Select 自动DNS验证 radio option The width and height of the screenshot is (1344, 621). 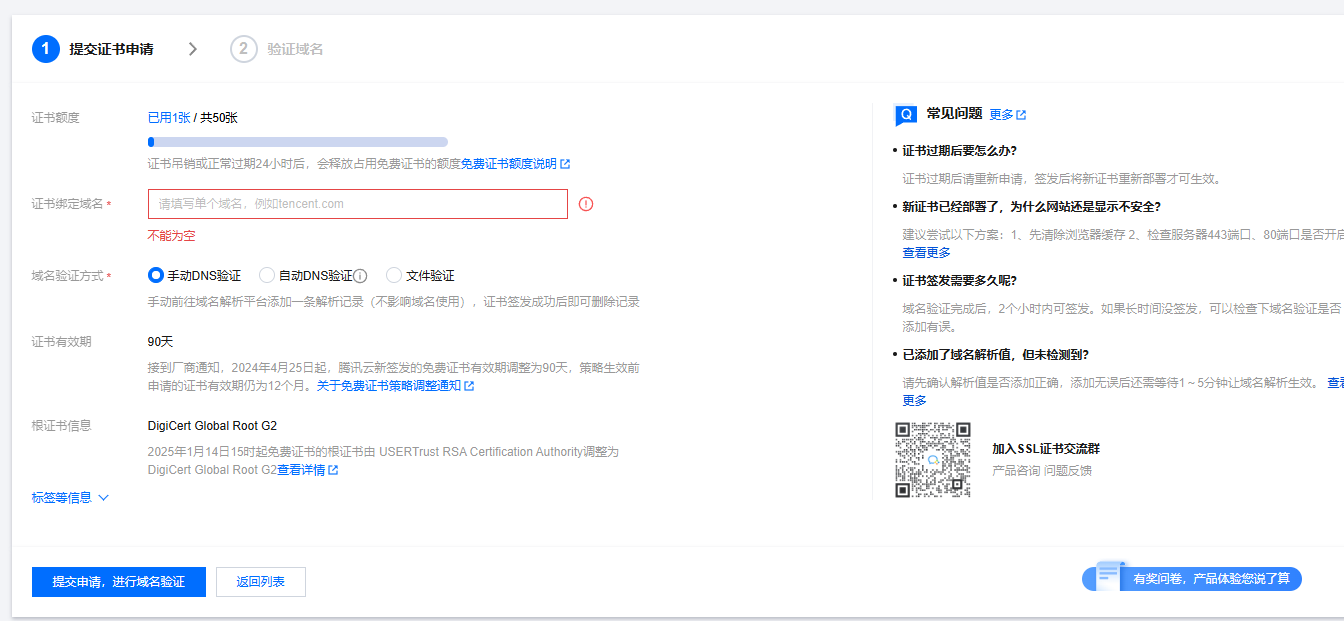click(x=266, y=275)
